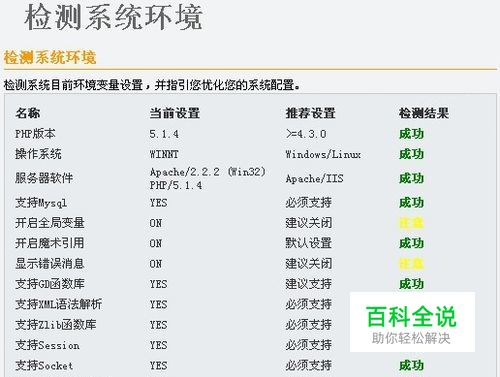Click the 建议支持 recommended value
The height and width of the screenshot is (377, 500).
(x=309, y=284)
